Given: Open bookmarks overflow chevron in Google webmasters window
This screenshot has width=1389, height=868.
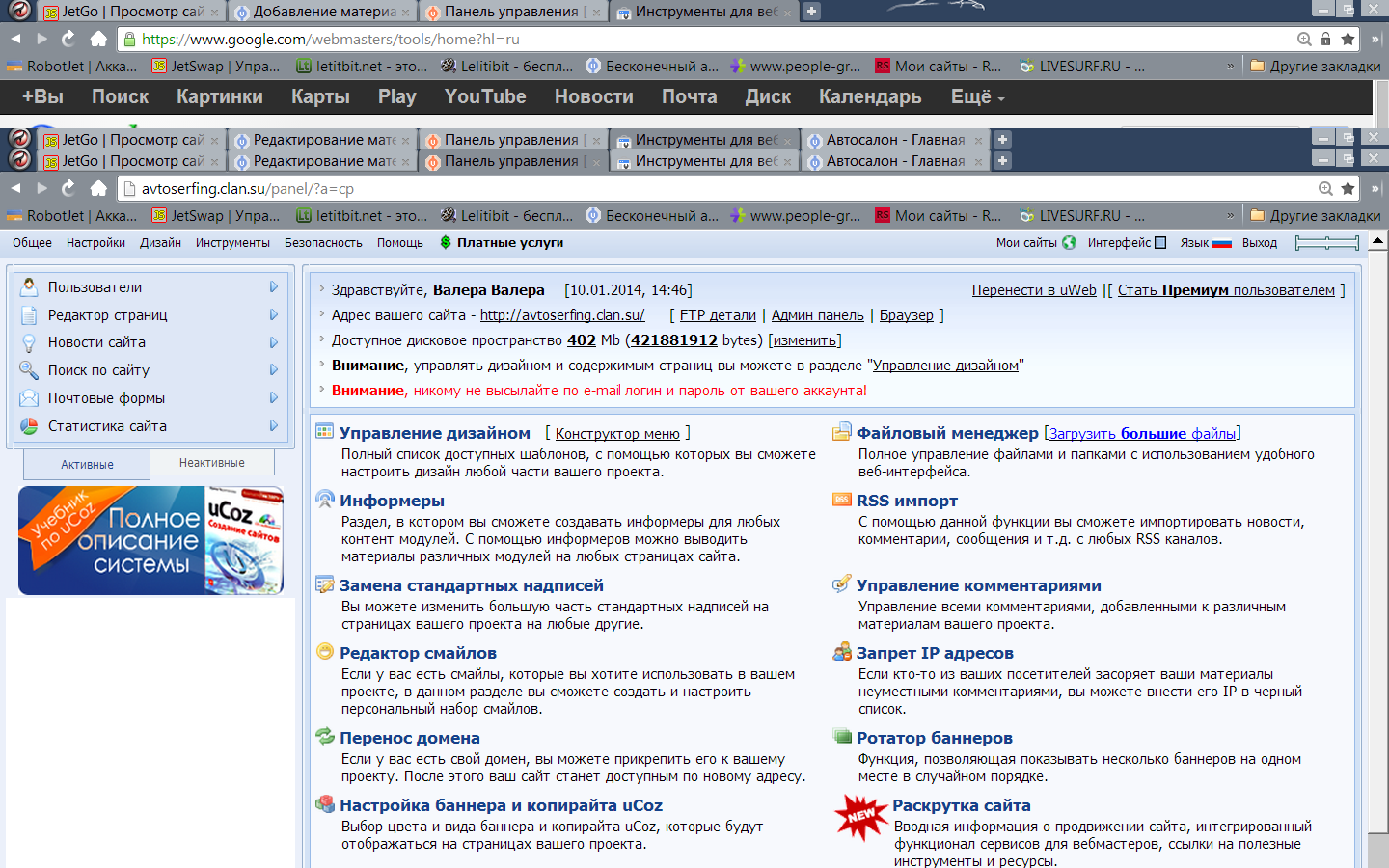Looking at the screenshot, I should click(1230, 67).
